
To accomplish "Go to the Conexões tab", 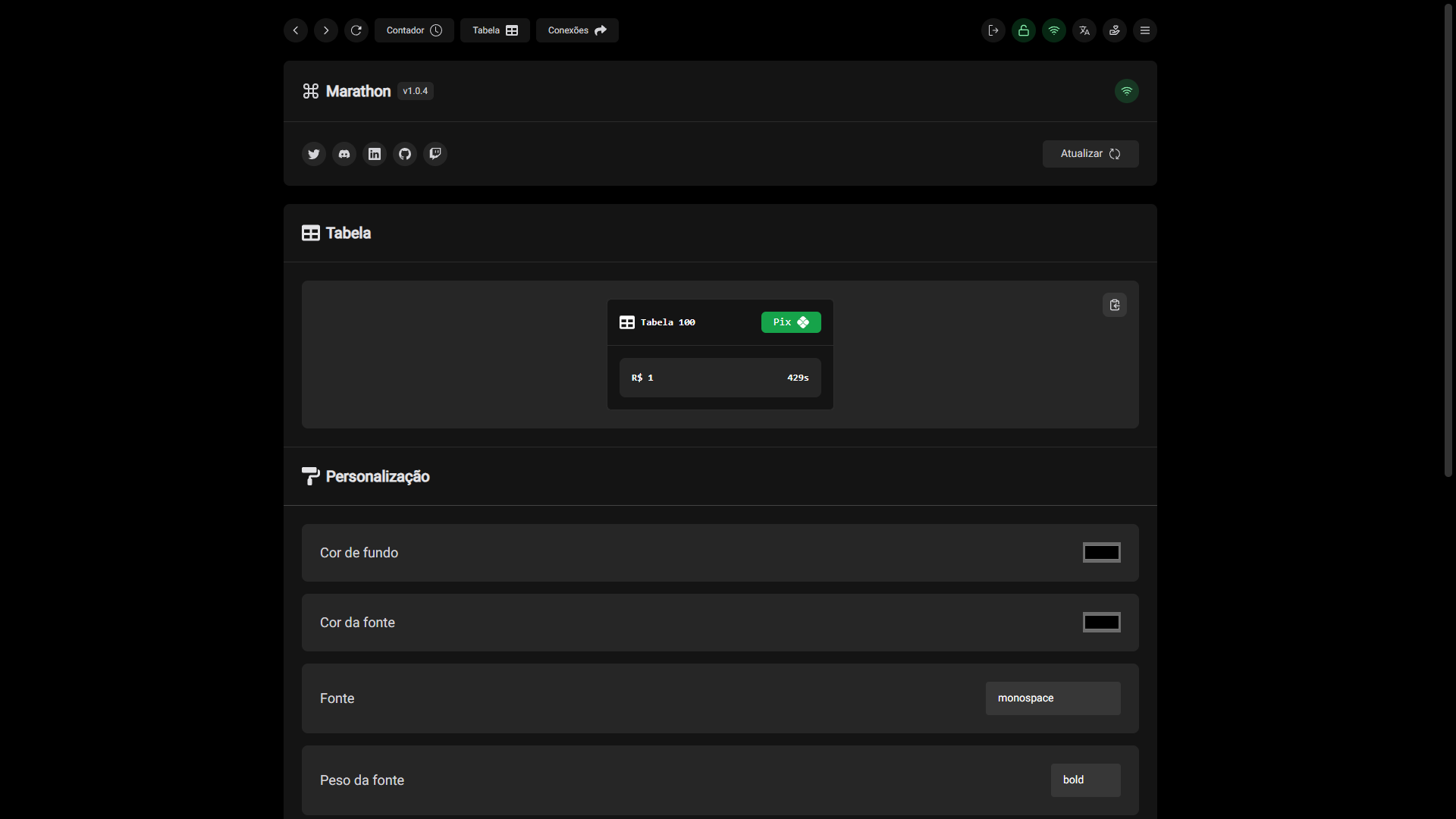I will tap(577, 30).
